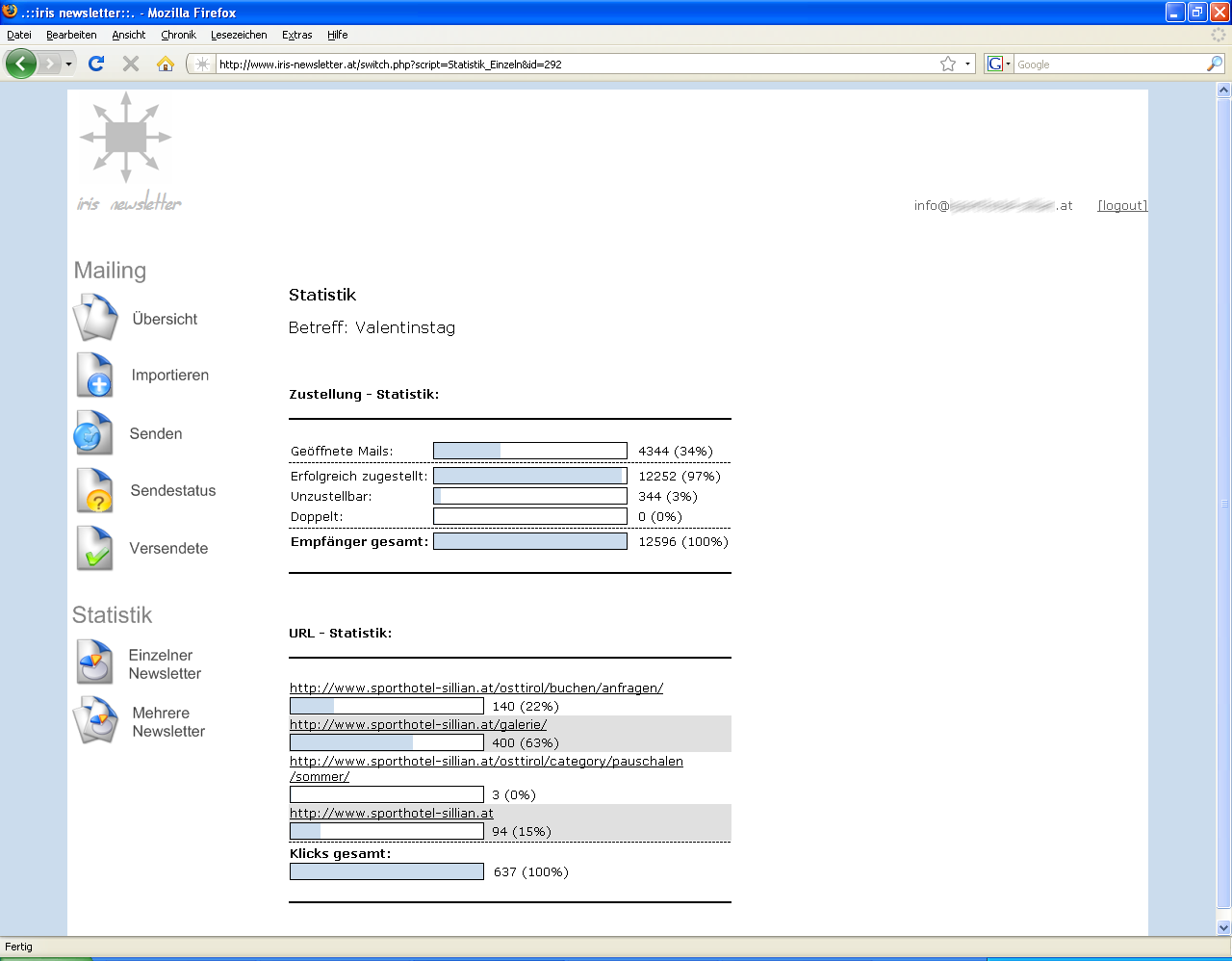Click the Geöffnete Mails progress bar
This screenshot has height=961, width=1232.
[x=529, y=451]
